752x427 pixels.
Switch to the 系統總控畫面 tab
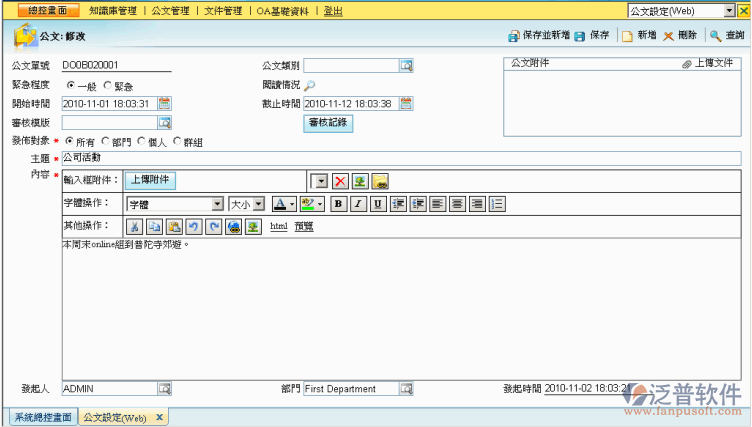(x=42, y=417)
